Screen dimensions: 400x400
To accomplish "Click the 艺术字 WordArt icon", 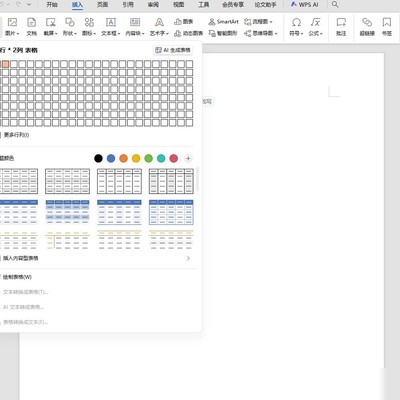I will 159,23.
